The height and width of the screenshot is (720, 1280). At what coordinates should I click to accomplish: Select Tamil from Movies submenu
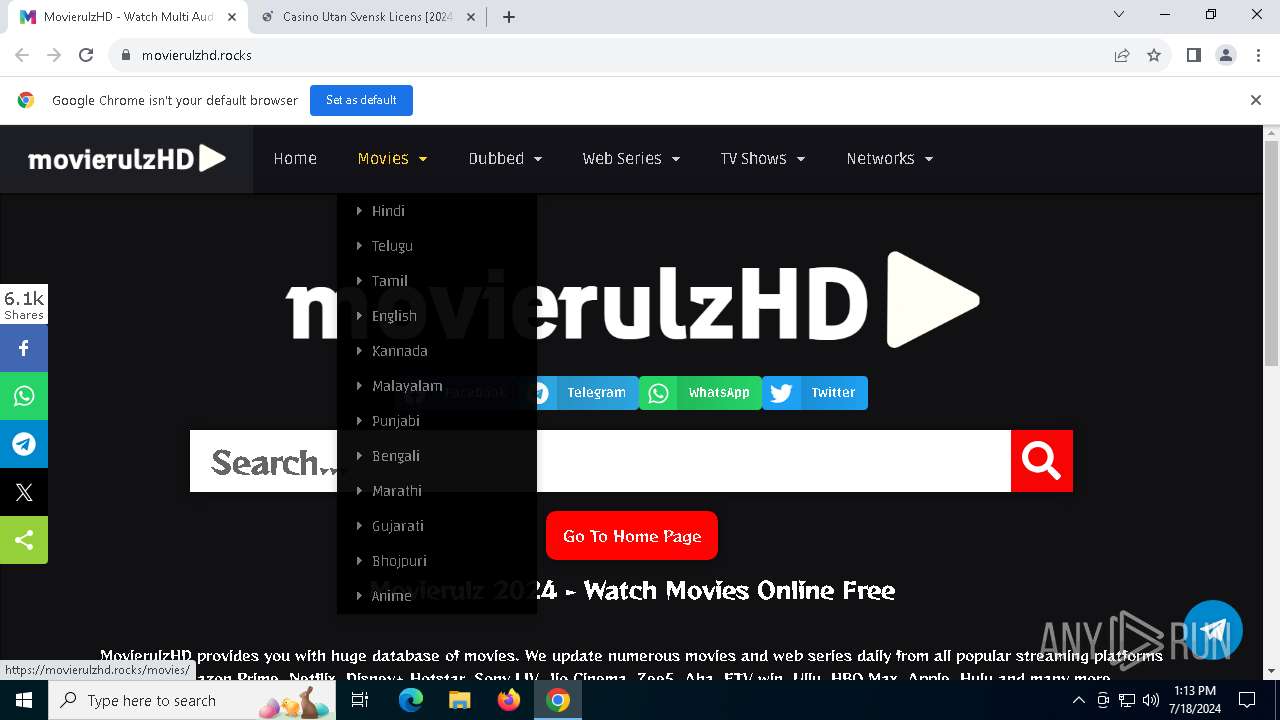437,281
